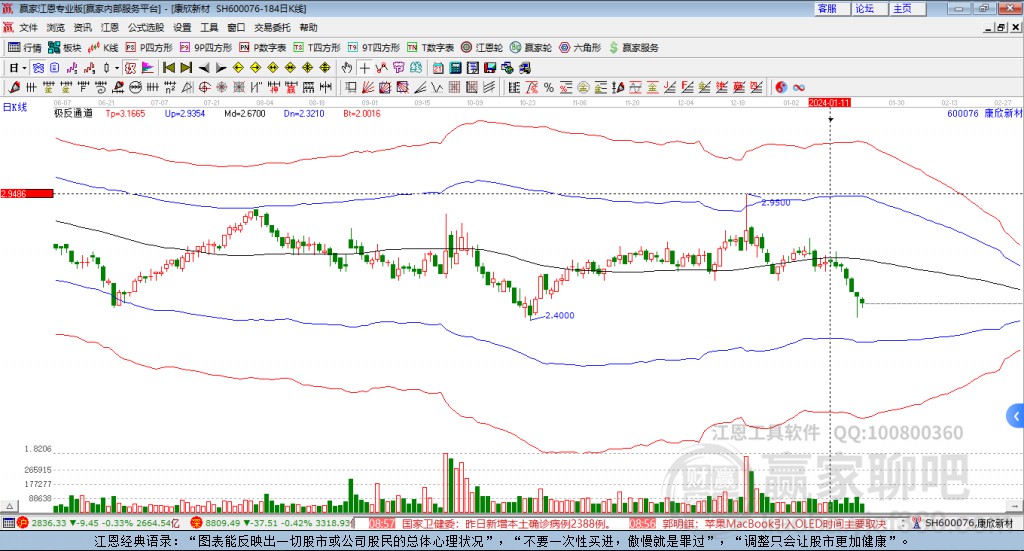Open the calendar date icon
The image size is (1024, 551).
438,68
